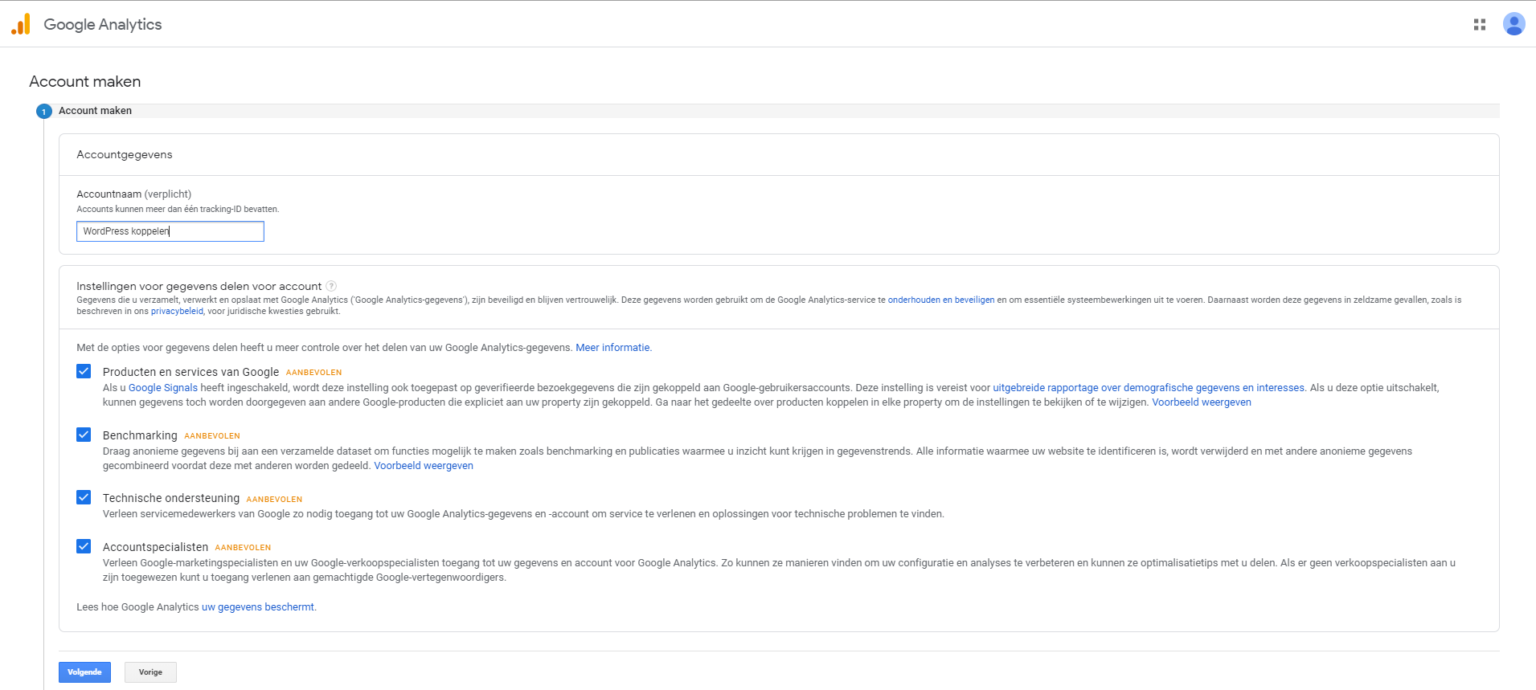Image resolution: width=1536 pixels, height=690 pixels.
Task: Click Voorbeeld weergeven in the Producten section
Action: click(1200, 401)
